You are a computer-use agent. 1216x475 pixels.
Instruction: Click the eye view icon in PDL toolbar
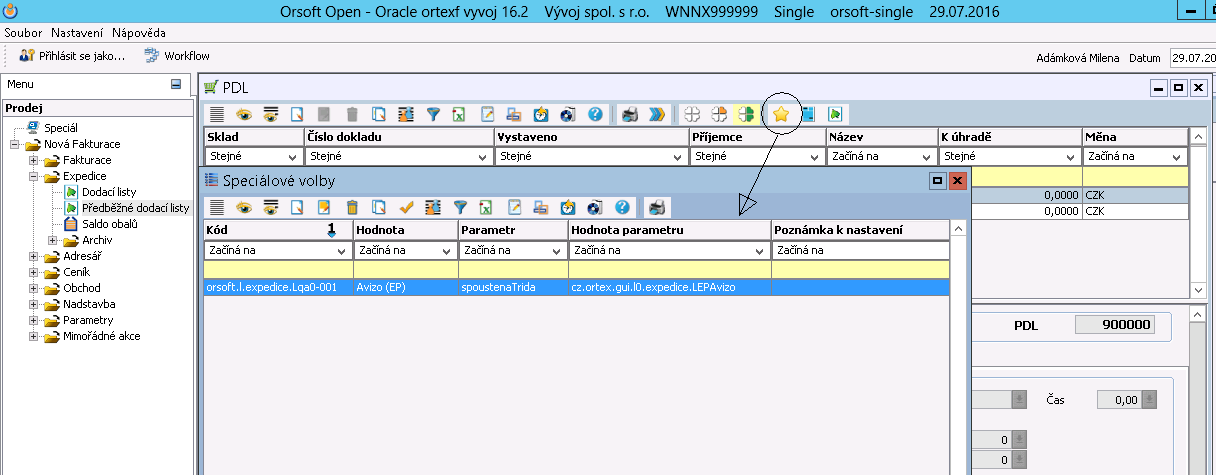244,114
